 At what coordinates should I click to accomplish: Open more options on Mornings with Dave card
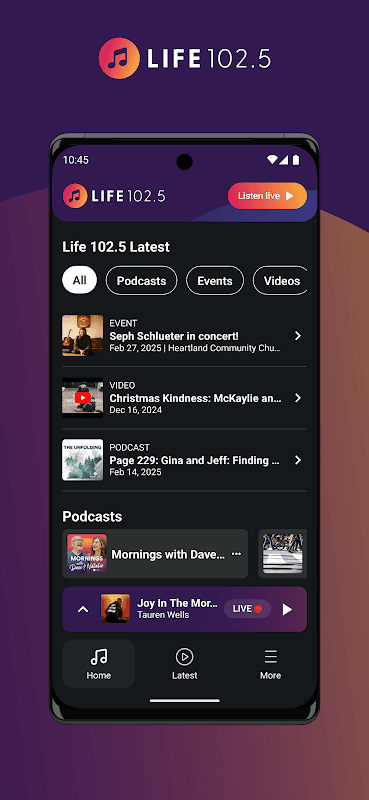coord(236,554)
